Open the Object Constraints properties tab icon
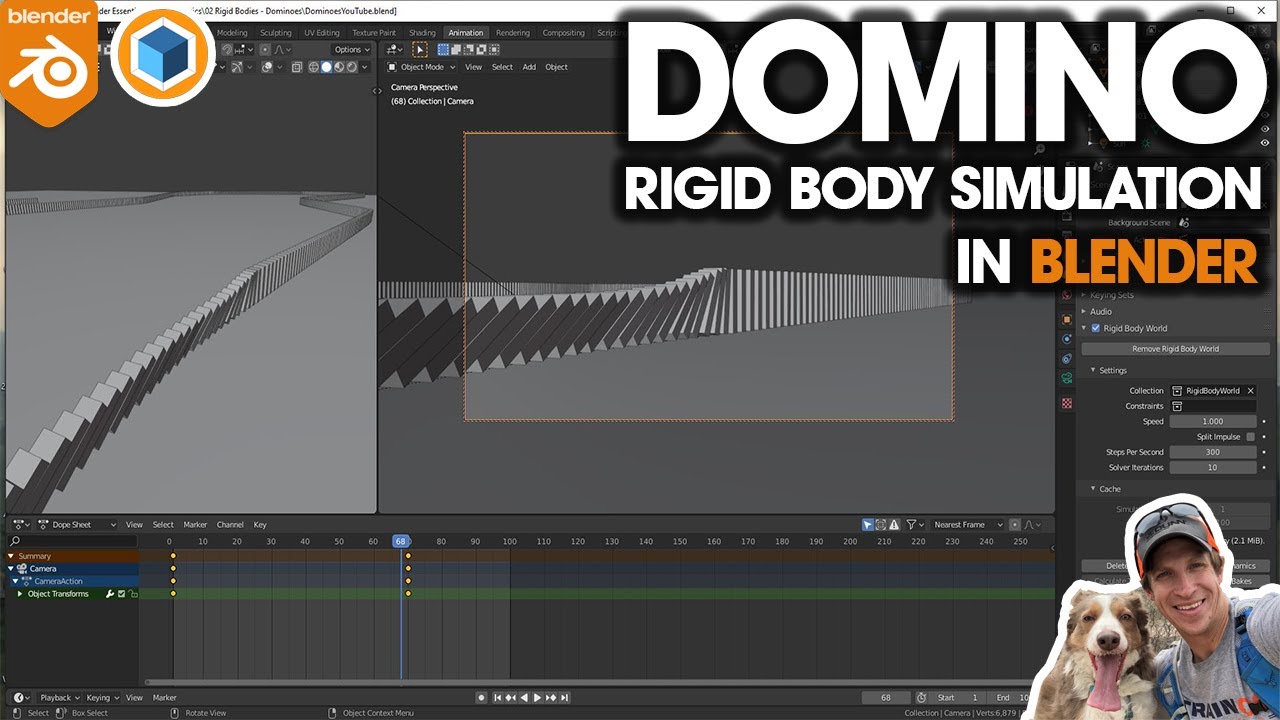 pos(1067,358)
